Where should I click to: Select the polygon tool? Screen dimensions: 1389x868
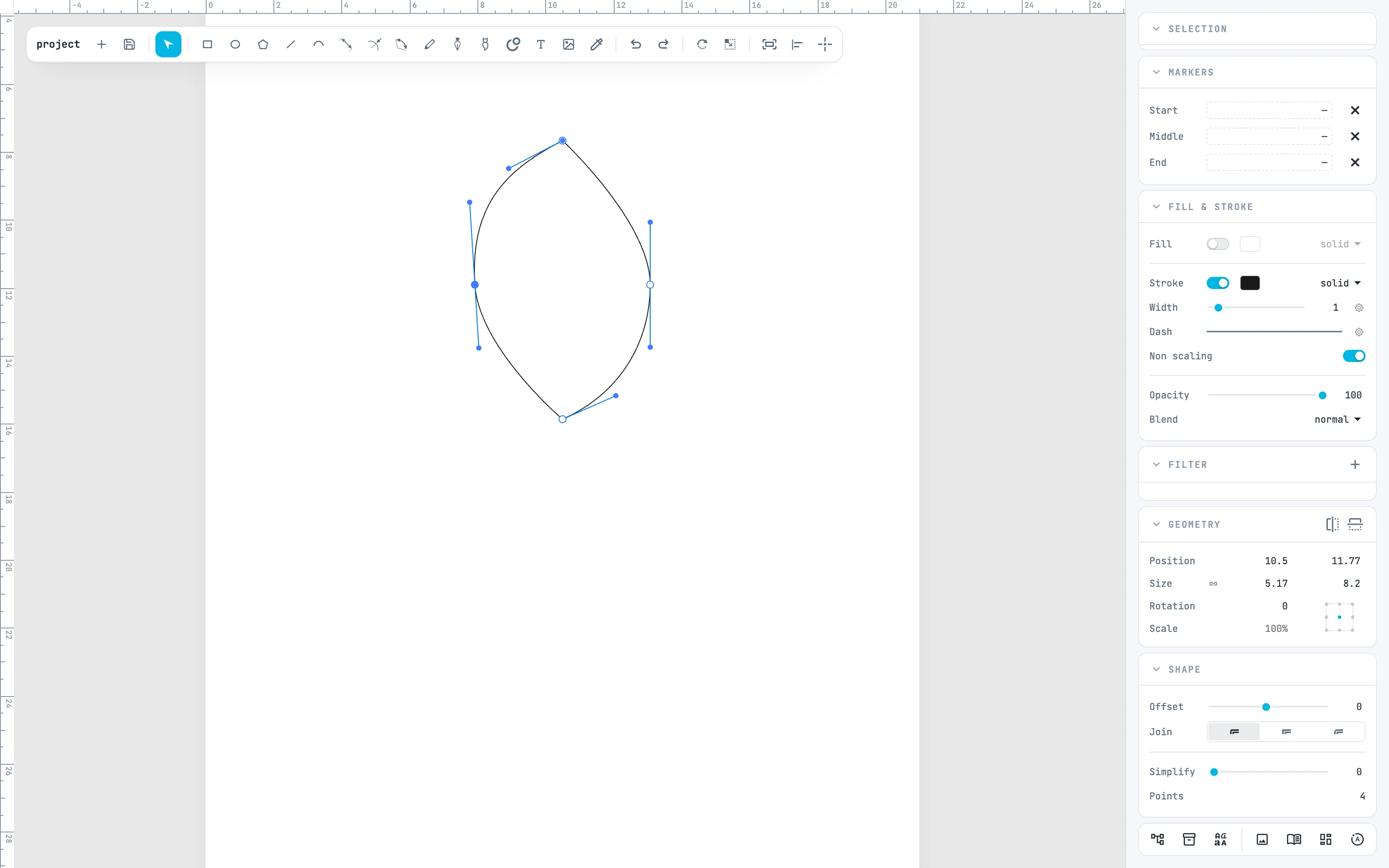tap(263, 44)
